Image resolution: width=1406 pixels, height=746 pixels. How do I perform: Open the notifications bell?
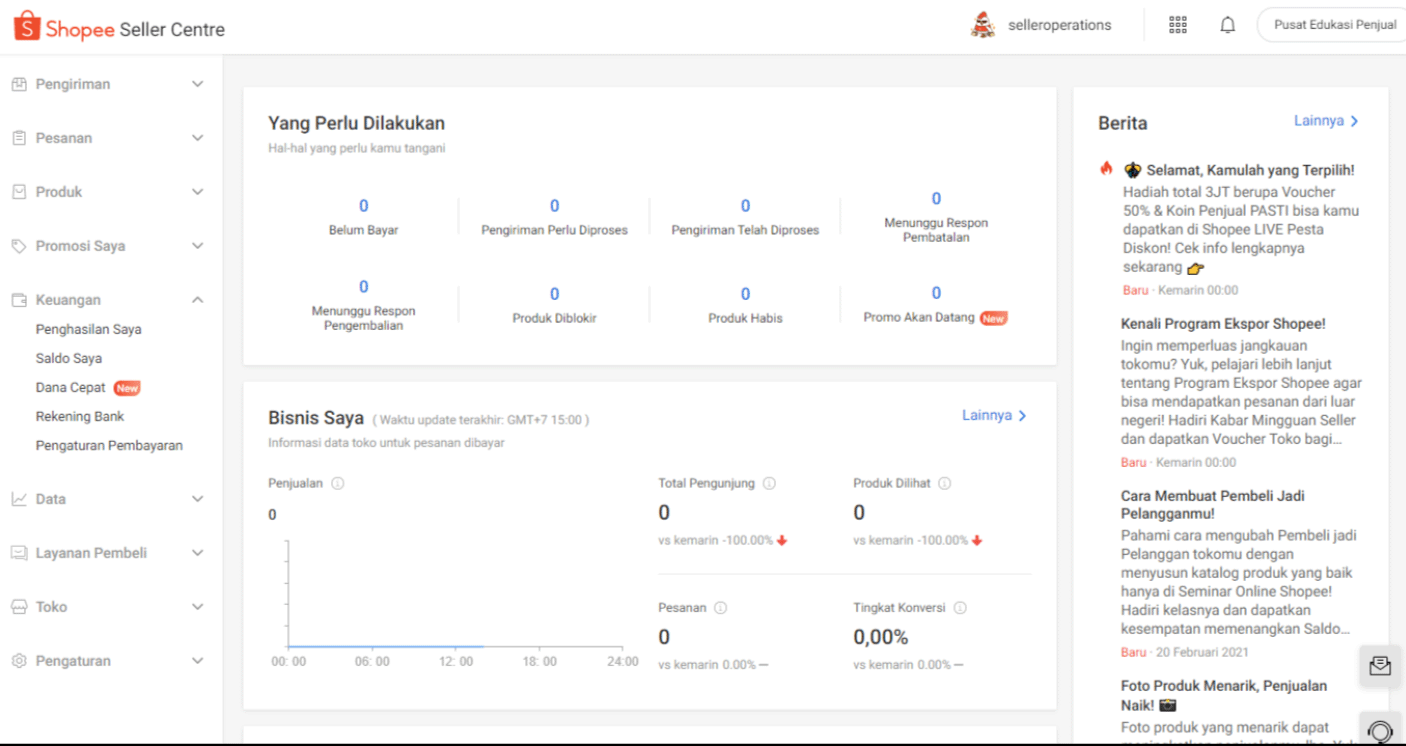click(x=1228, y=26)
